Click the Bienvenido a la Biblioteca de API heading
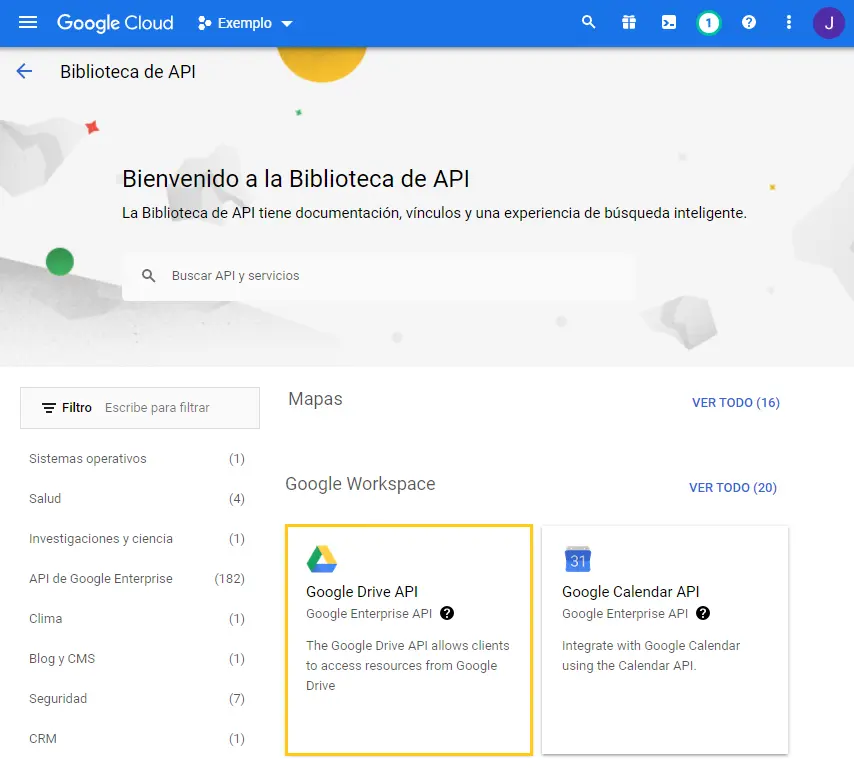Image resolution: width=854 pixels, height=768 pixels. tap(296, 179)
